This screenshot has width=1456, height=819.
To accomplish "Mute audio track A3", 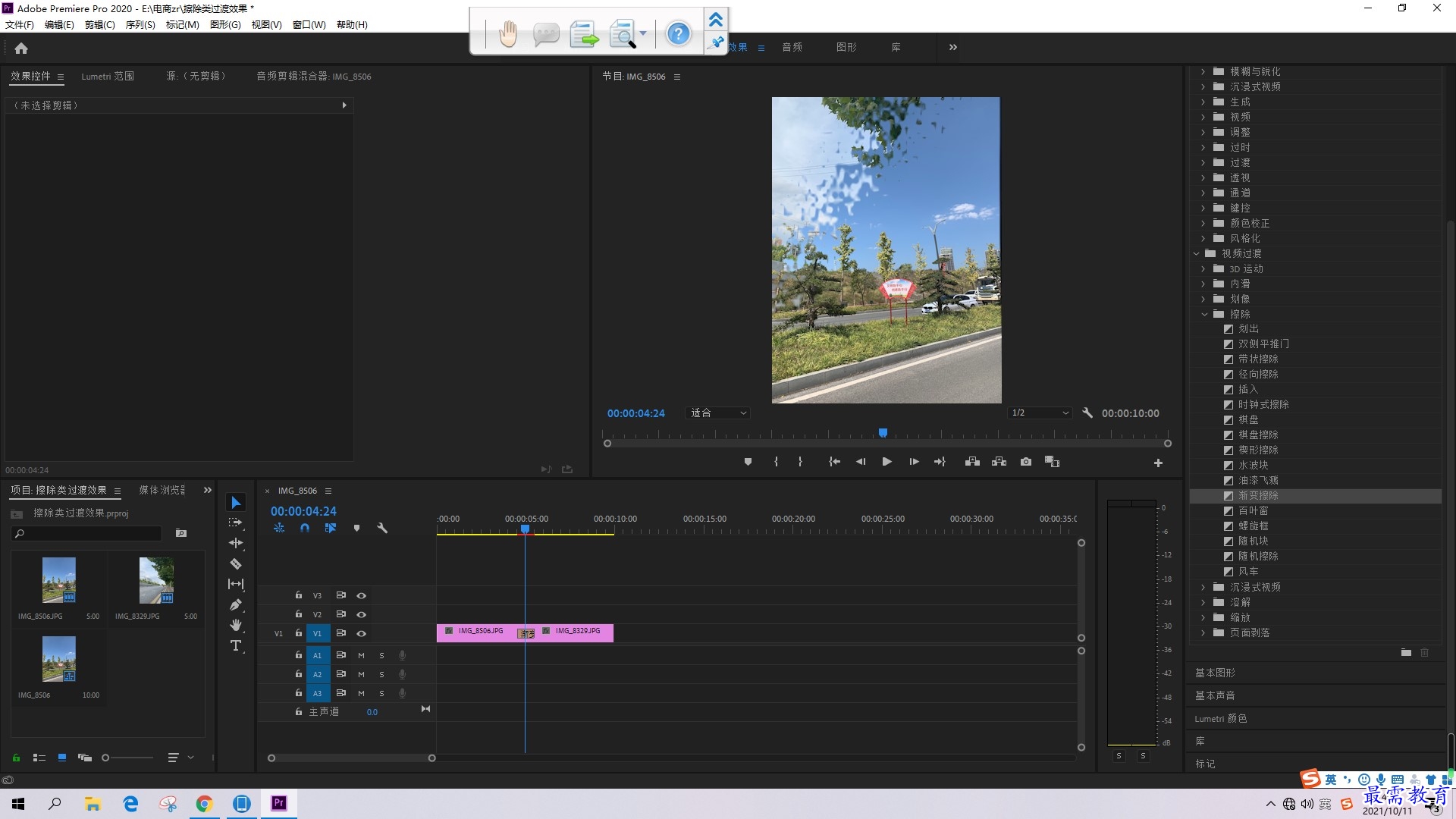I will [361, 693].
